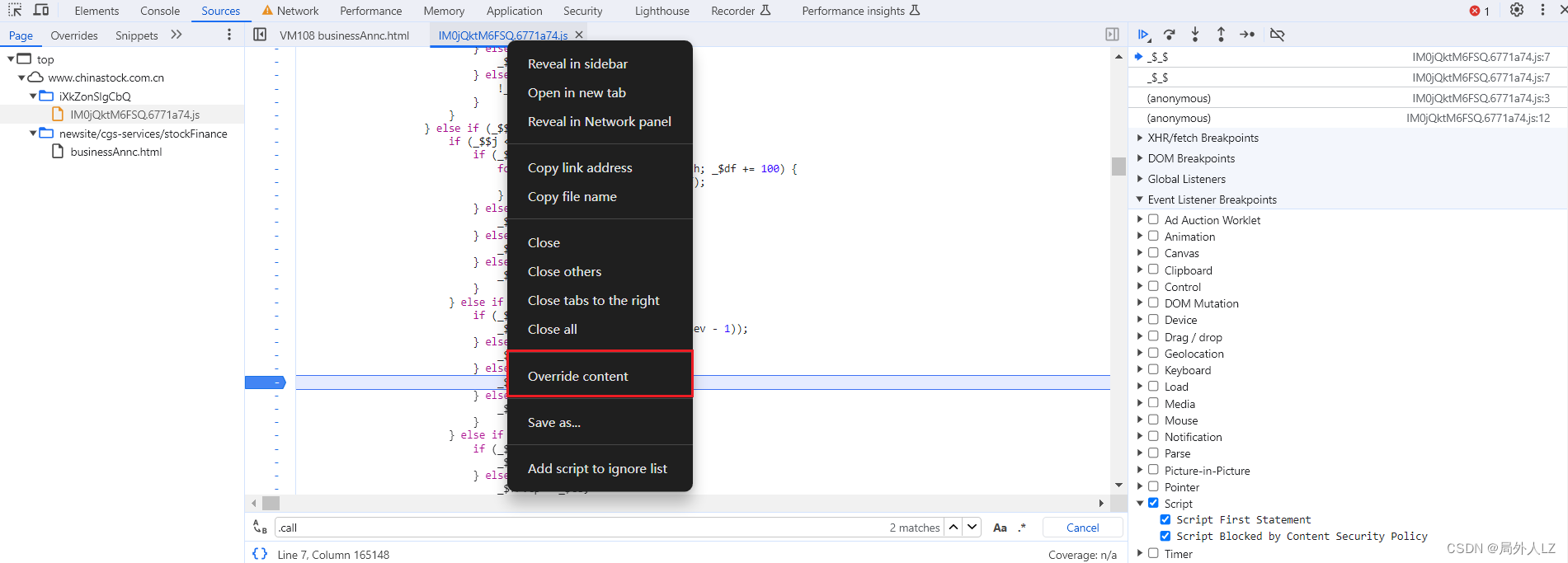Collapse the iXkZonSlgCbQ folder
This screenshot has height=563, width=1568.
click(x=33, y=96)
